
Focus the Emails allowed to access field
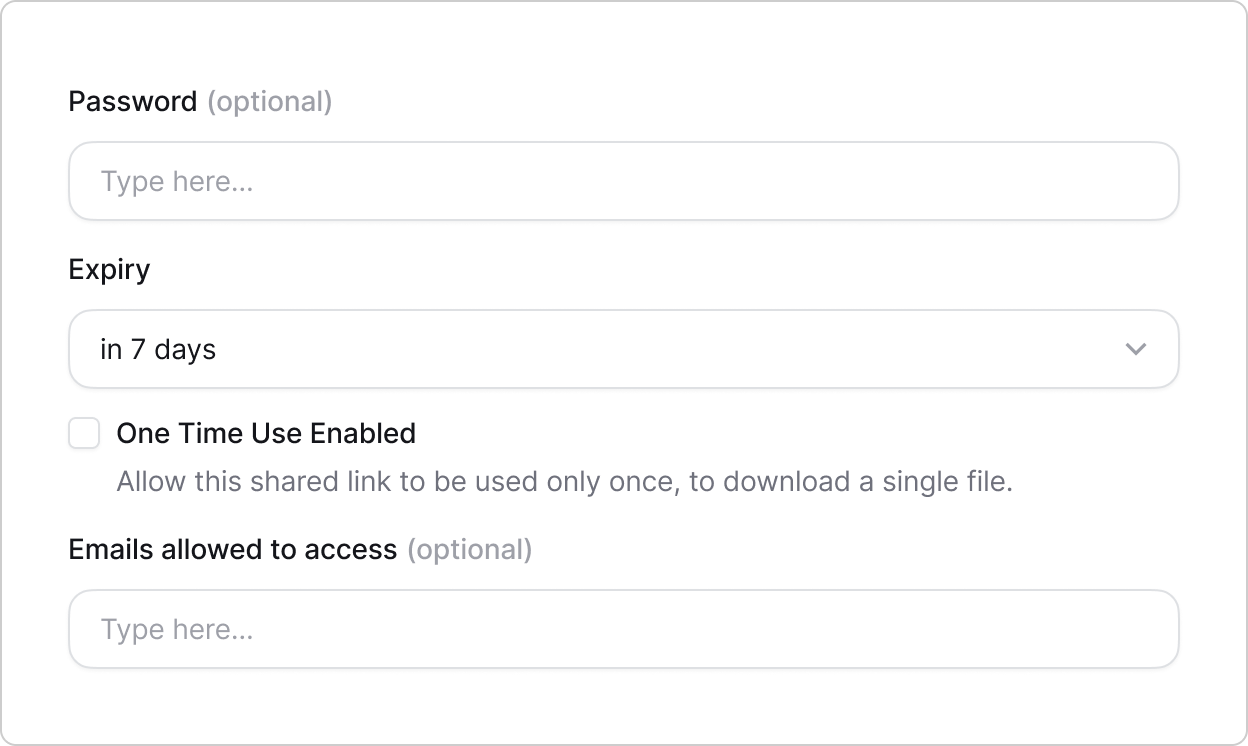coord(623,629)
